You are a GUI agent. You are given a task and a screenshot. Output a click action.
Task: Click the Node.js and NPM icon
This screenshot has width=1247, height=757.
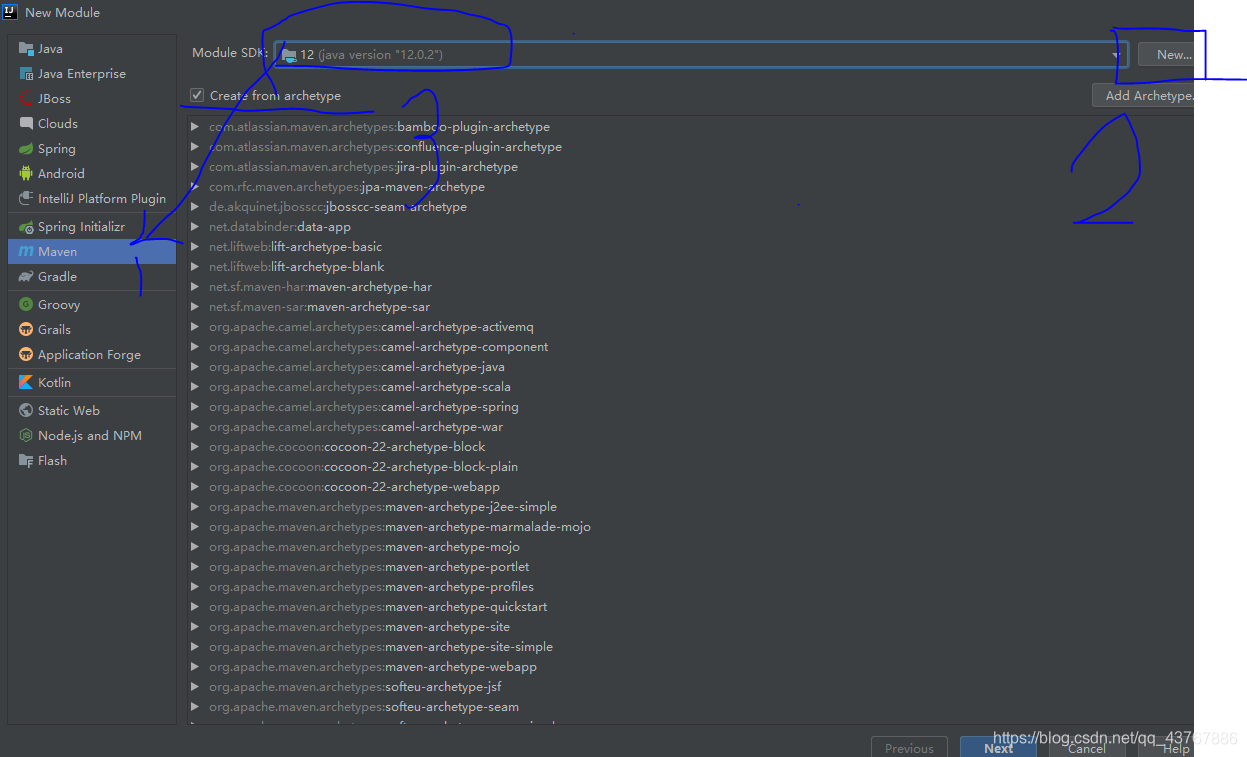coord(26,435)
